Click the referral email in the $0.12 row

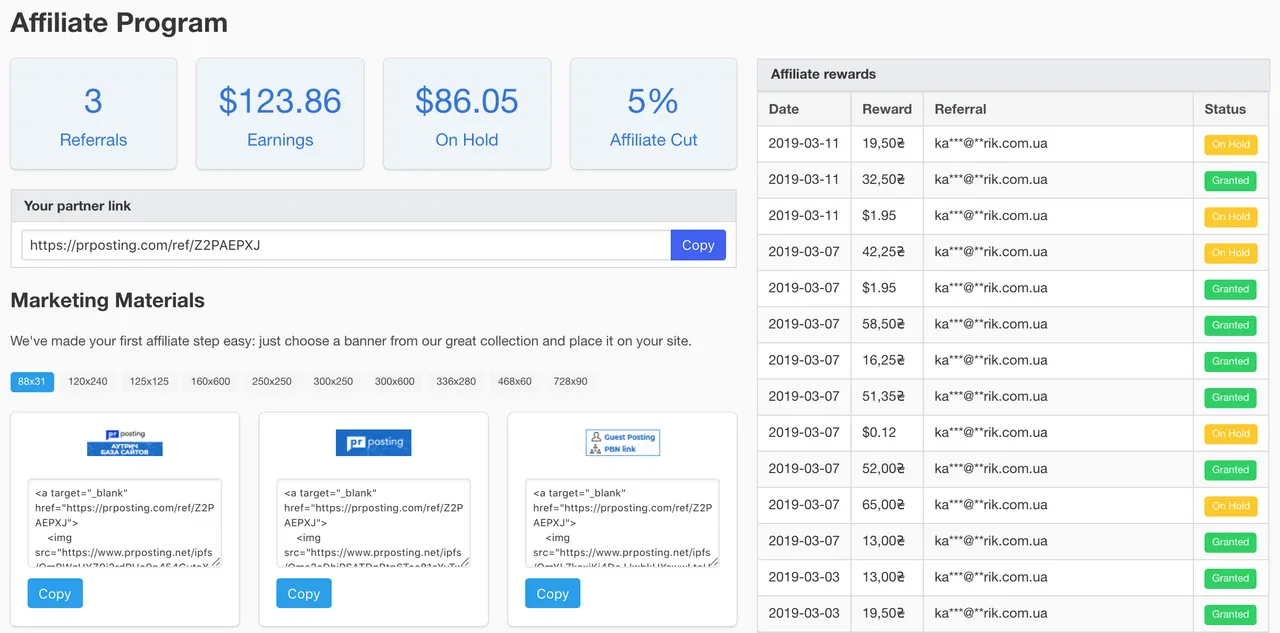tap(991, 432)
